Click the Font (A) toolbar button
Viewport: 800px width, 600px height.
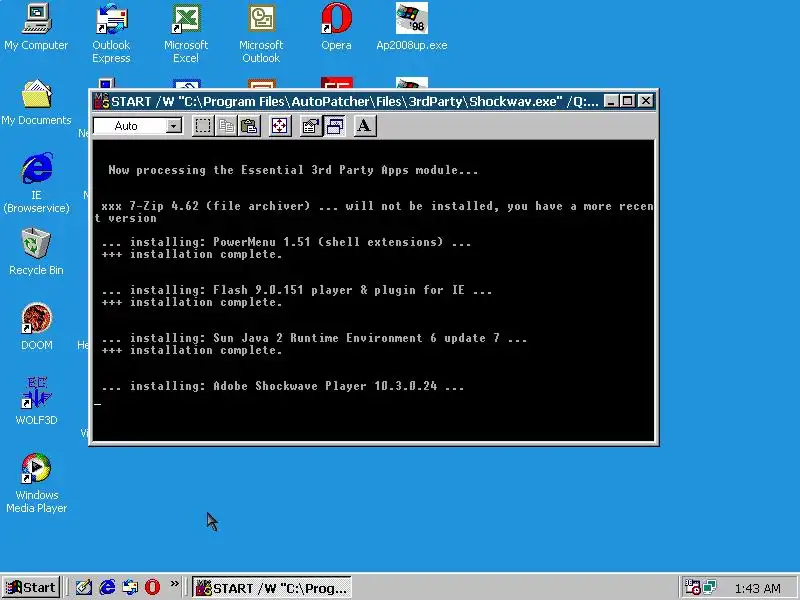tap(364, 126)
